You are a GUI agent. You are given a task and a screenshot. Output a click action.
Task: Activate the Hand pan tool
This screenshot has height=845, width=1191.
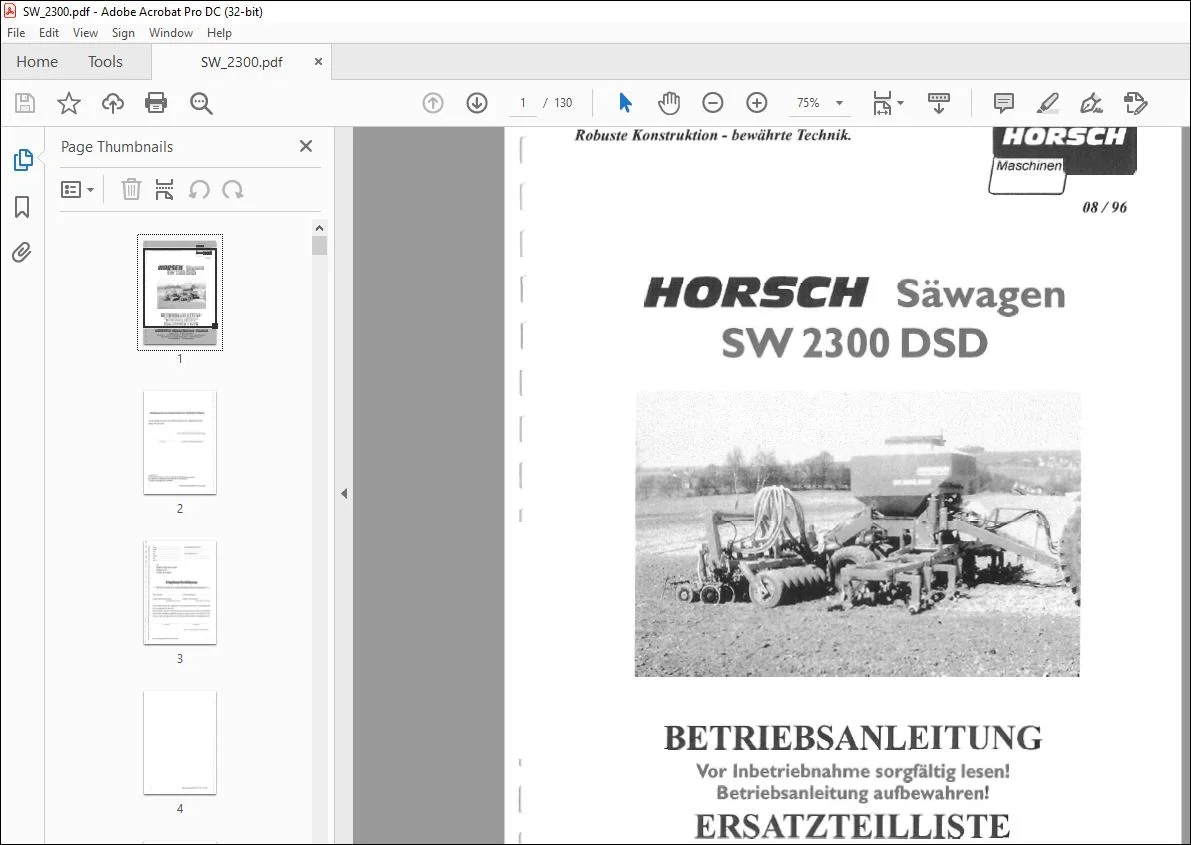point(669,103)
